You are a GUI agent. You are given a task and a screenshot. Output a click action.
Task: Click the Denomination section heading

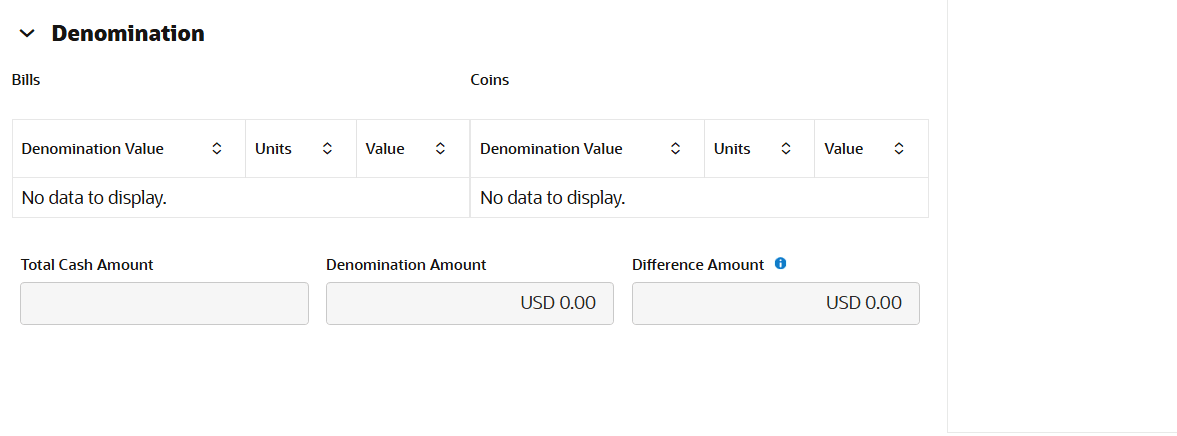(x=128, y=34)
